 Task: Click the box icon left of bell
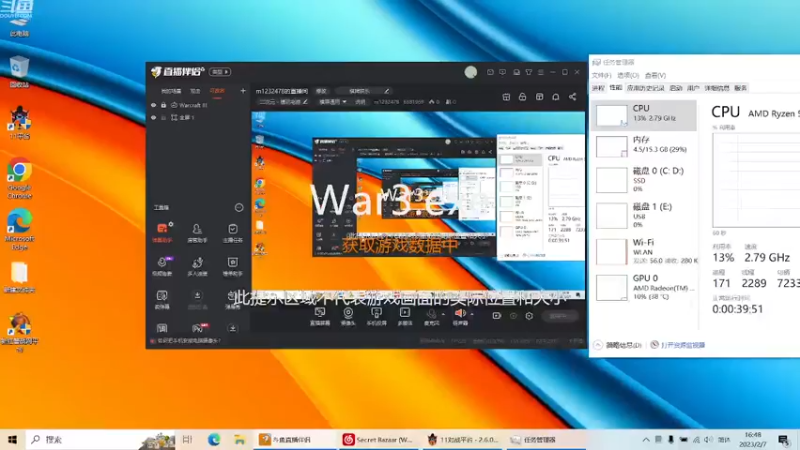(539, 97)
